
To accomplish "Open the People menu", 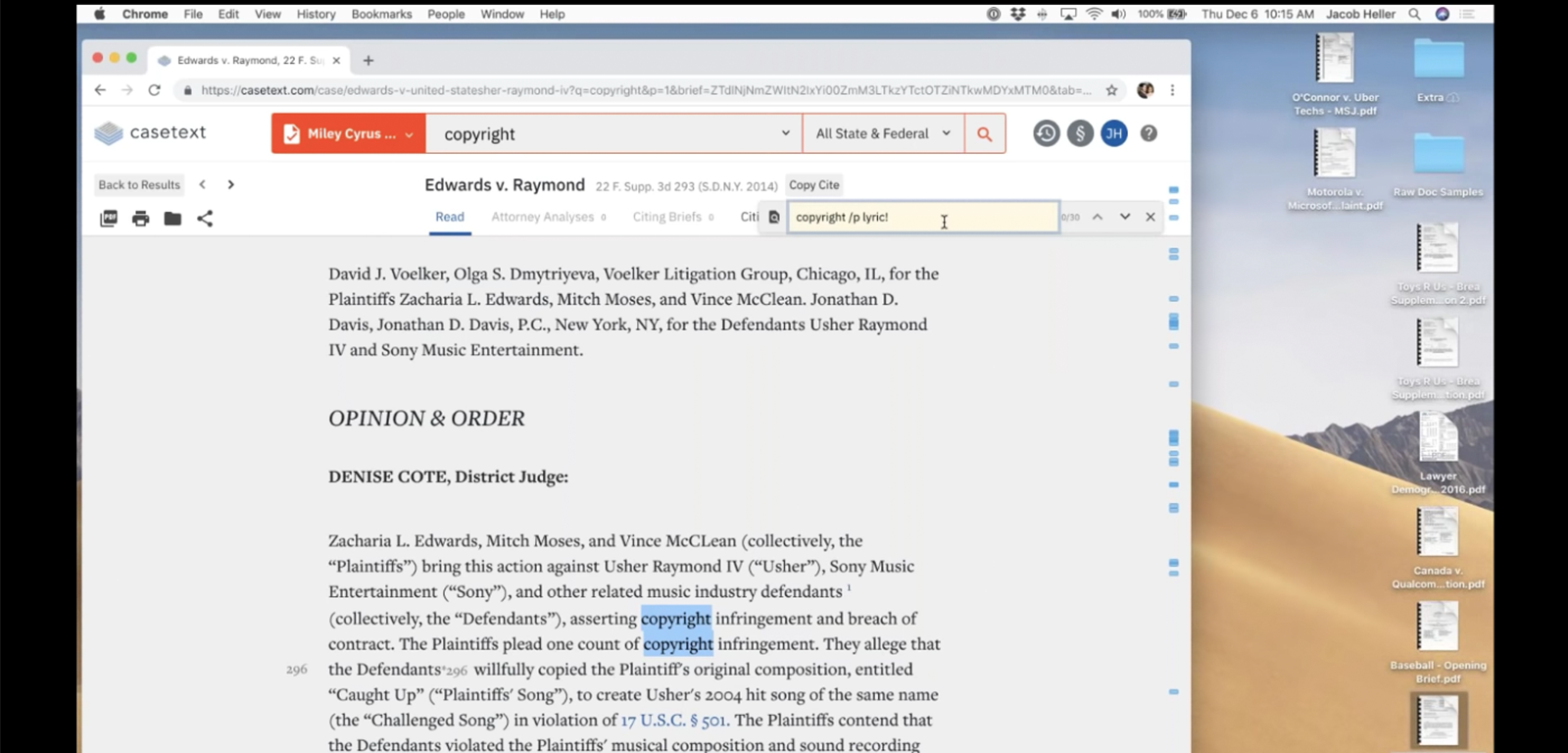I will (446, 14).
